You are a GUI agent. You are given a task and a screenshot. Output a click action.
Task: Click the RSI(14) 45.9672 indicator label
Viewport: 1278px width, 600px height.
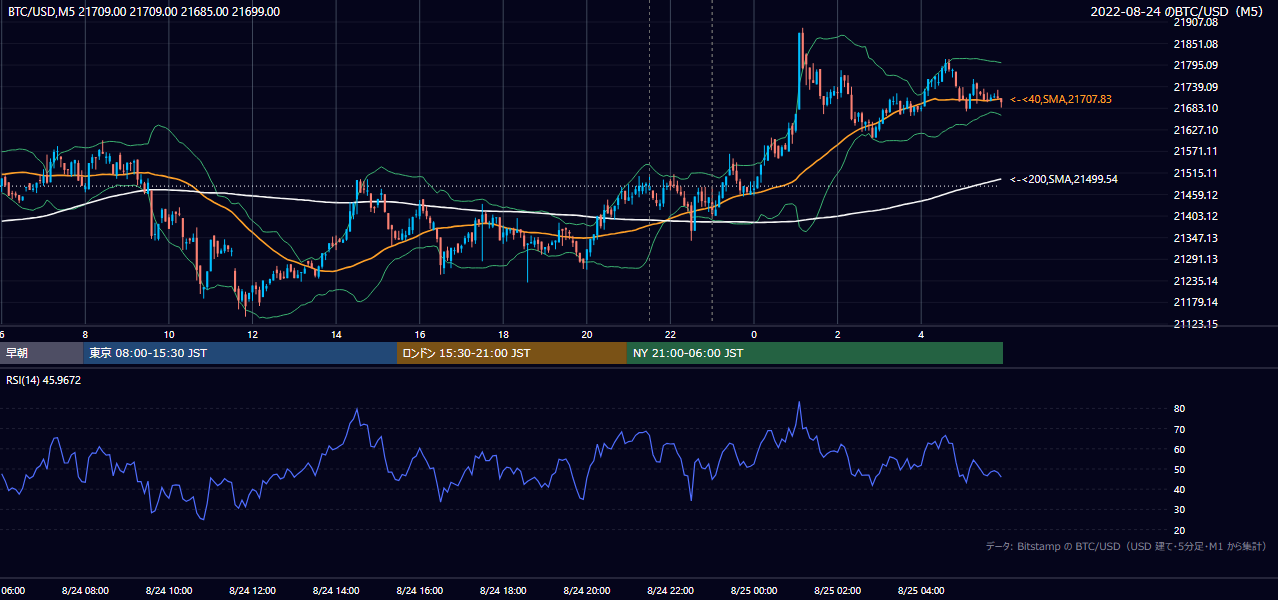point(44,380)
